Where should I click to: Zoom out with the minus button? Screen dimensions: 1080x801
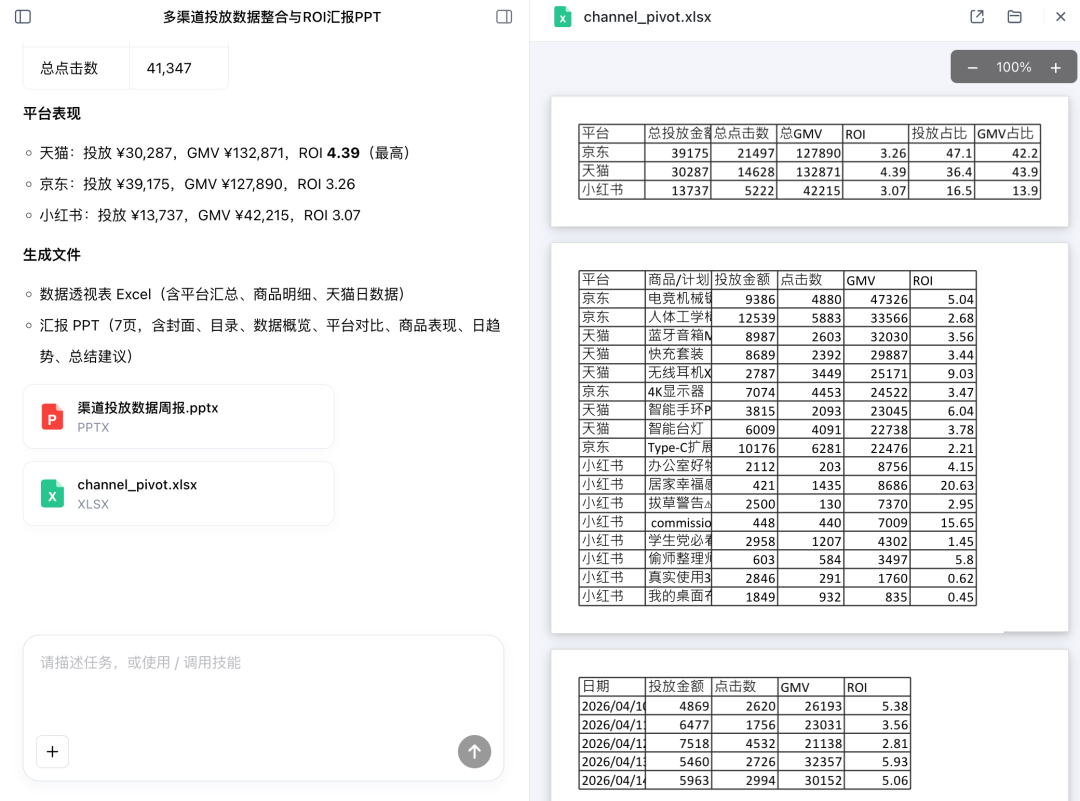(972, 68)
